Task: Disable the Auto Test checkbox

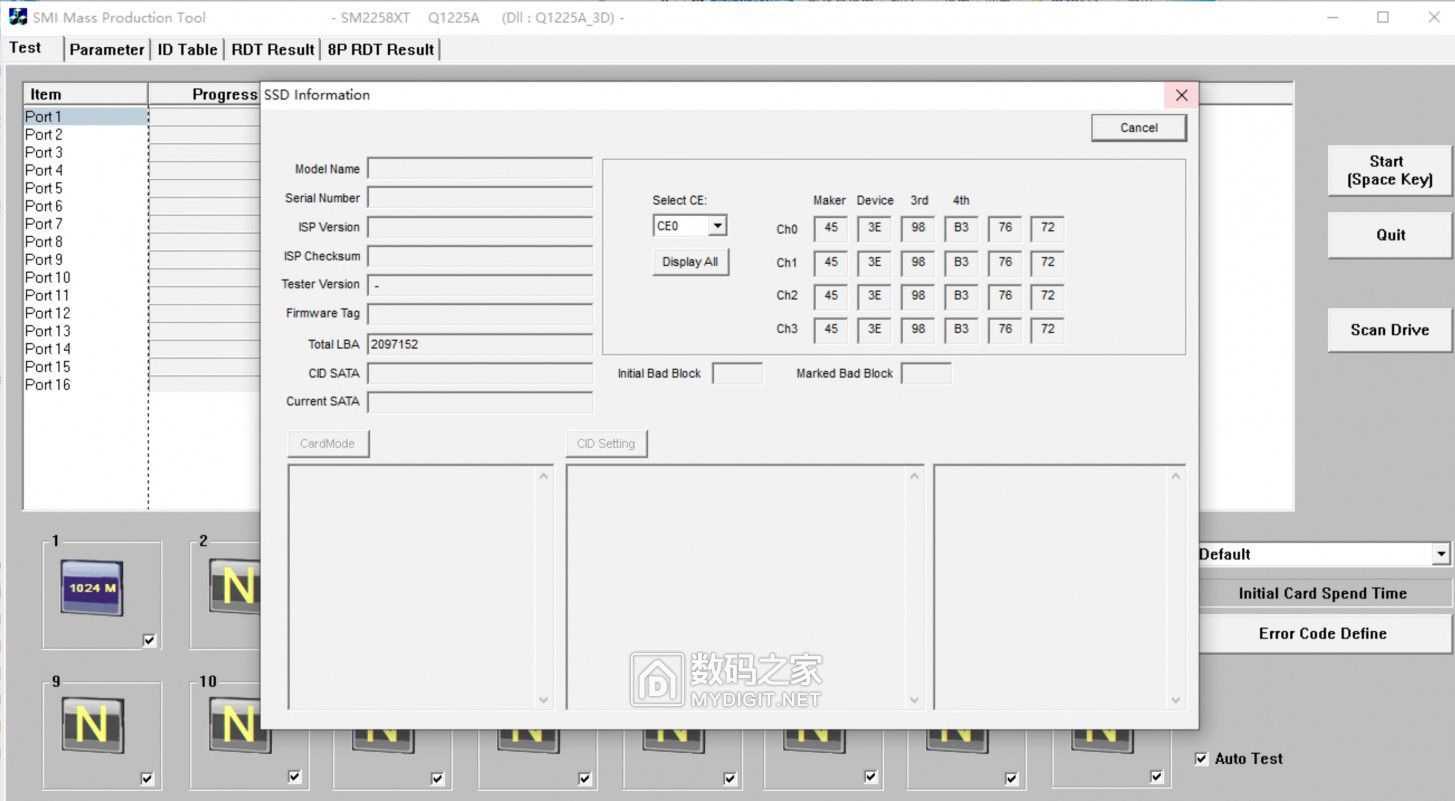Action: [x=1202, y=759]
